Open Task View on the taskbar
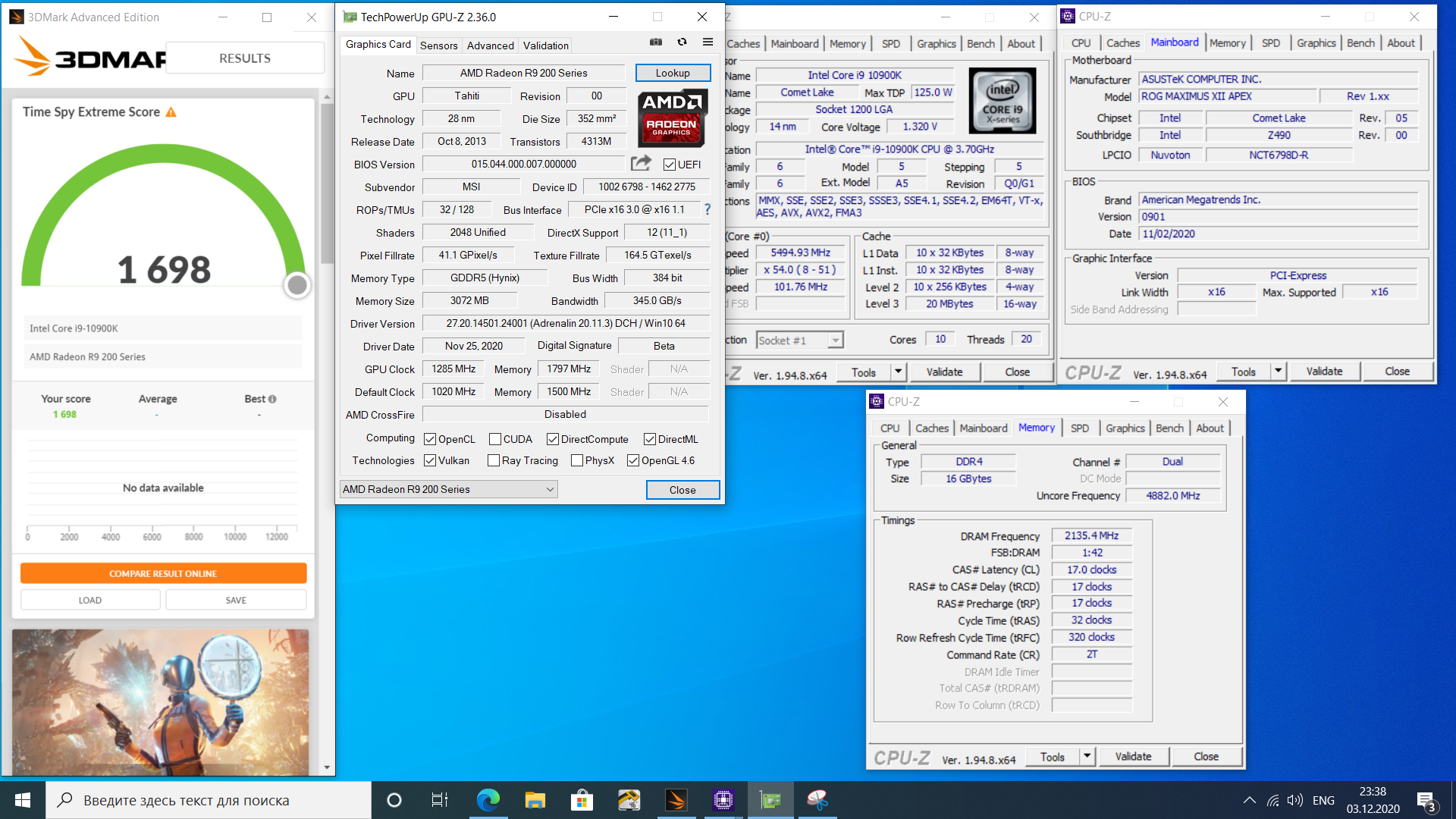Viewport: 1456px width, 819px height. [440, 800]
